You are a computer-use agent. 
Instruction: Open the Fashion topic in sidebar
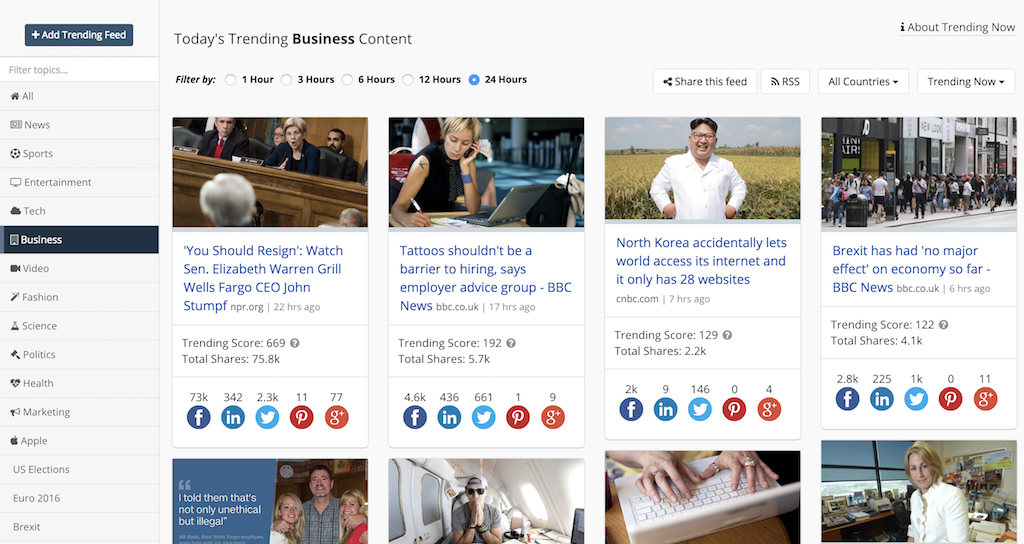(79, 297)
